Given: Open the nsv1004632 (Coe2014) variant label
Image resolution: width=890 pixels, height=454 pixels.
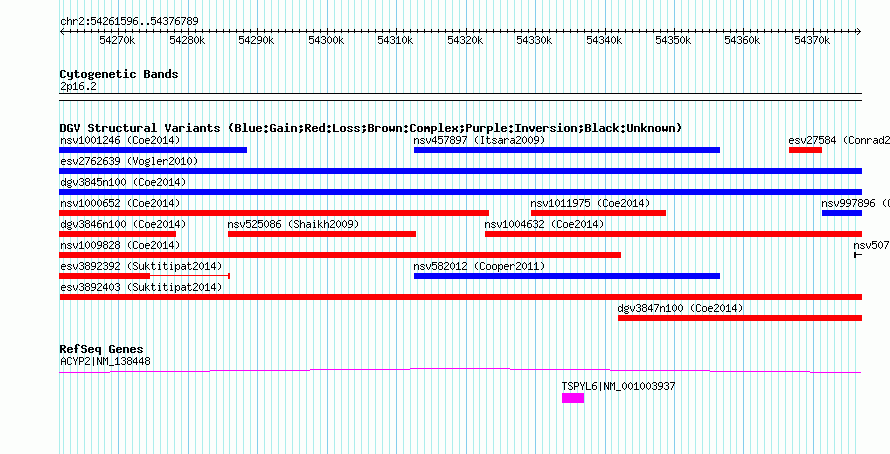Looking at the screenshot, I should pyautogui.click(x=544, y=224).
